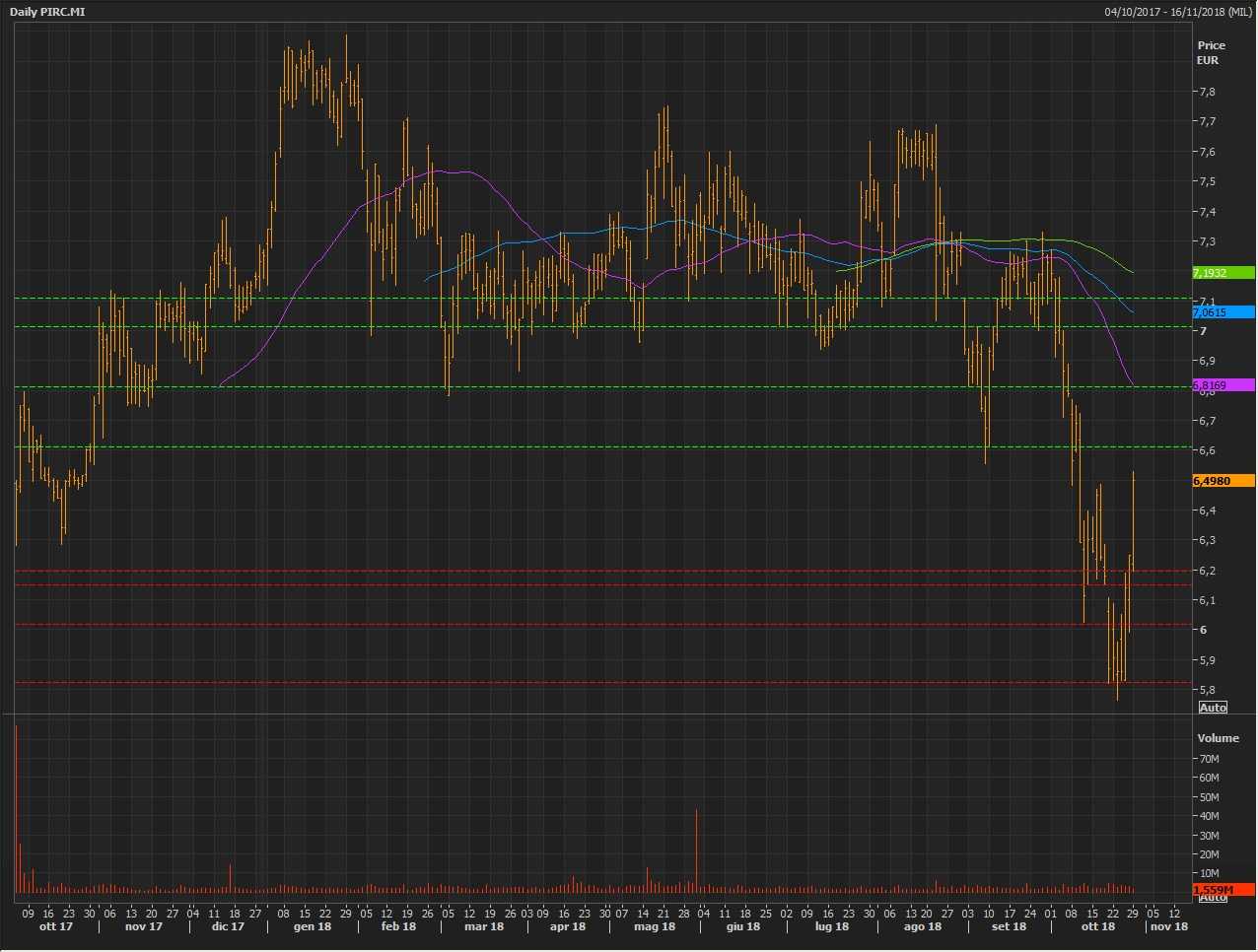Screen dimensions: 1258x952
Task: Click the nov 18 label on time axis
Action: (1168, 926)
